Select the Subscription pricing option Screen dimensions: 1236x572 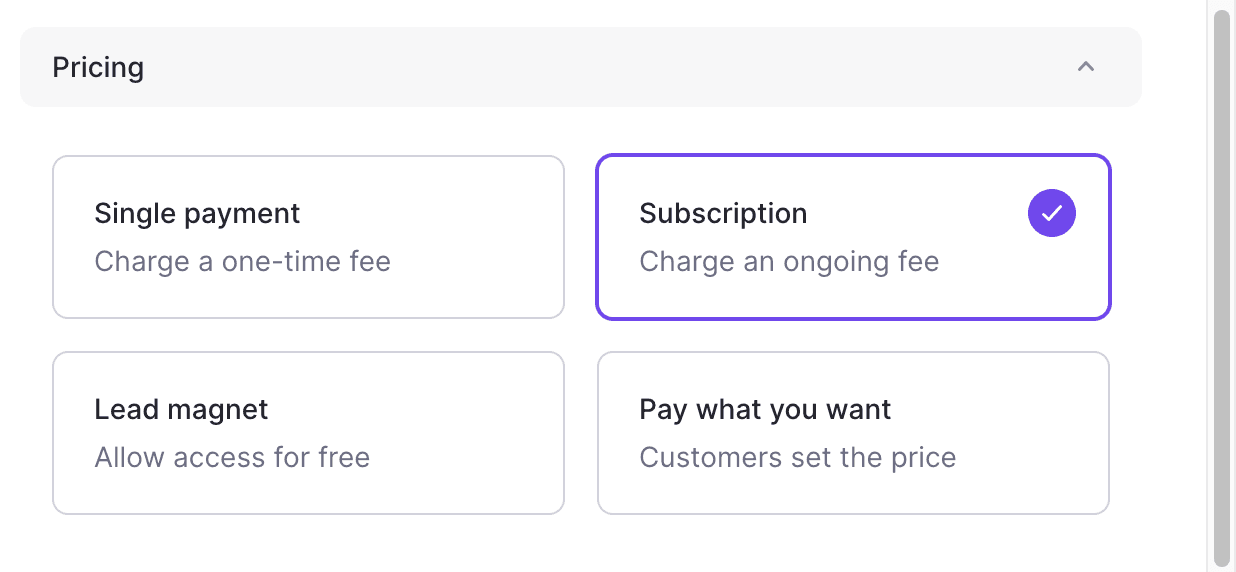pos(853,237)
